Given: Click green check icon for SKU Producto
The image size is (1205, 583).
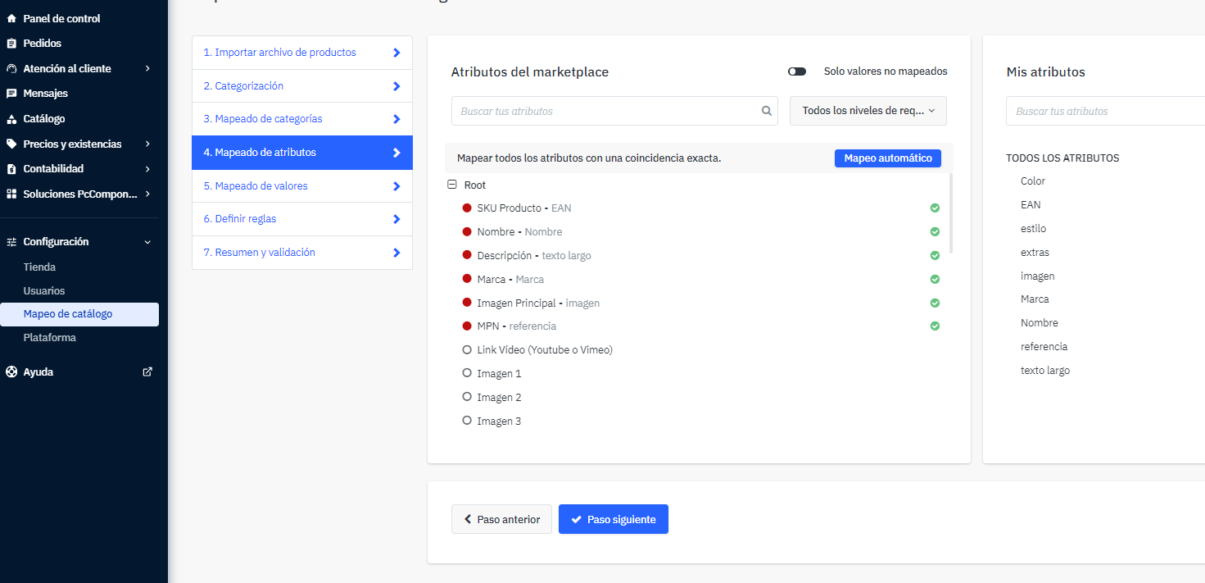Looking at the screenshot, I should [934, 208].
